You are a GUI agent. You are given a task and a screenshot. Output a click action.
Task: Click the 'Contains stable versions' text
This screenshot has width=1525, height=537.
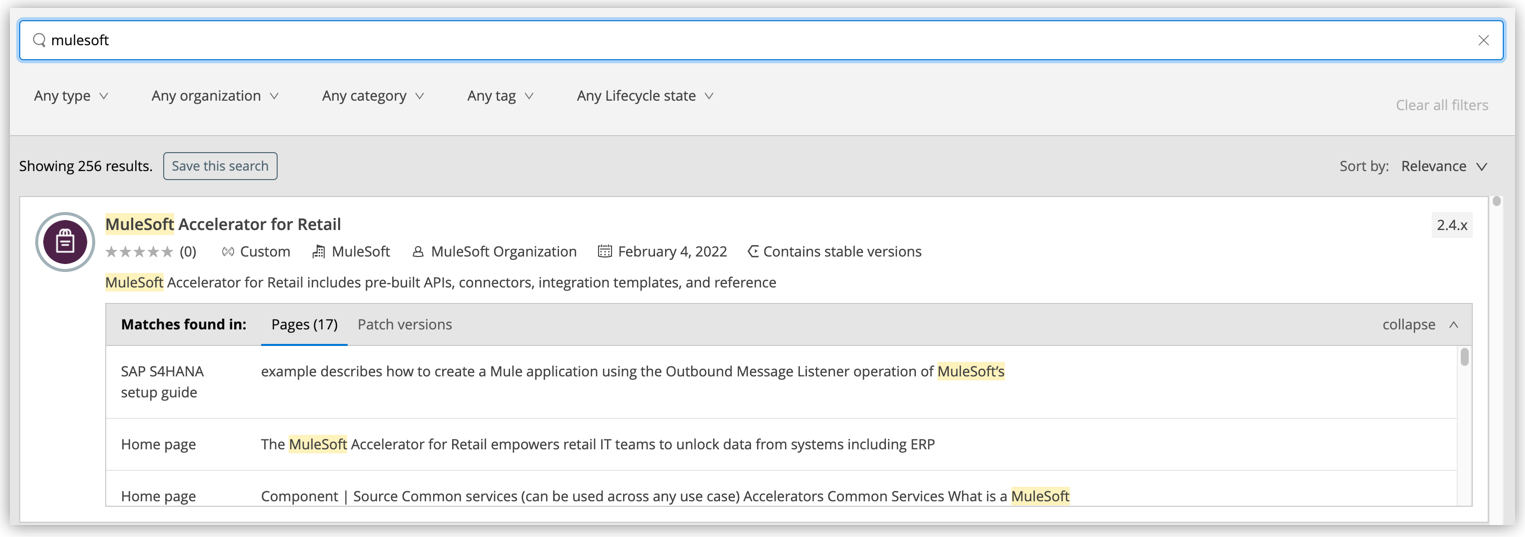(x=843, y=252)
